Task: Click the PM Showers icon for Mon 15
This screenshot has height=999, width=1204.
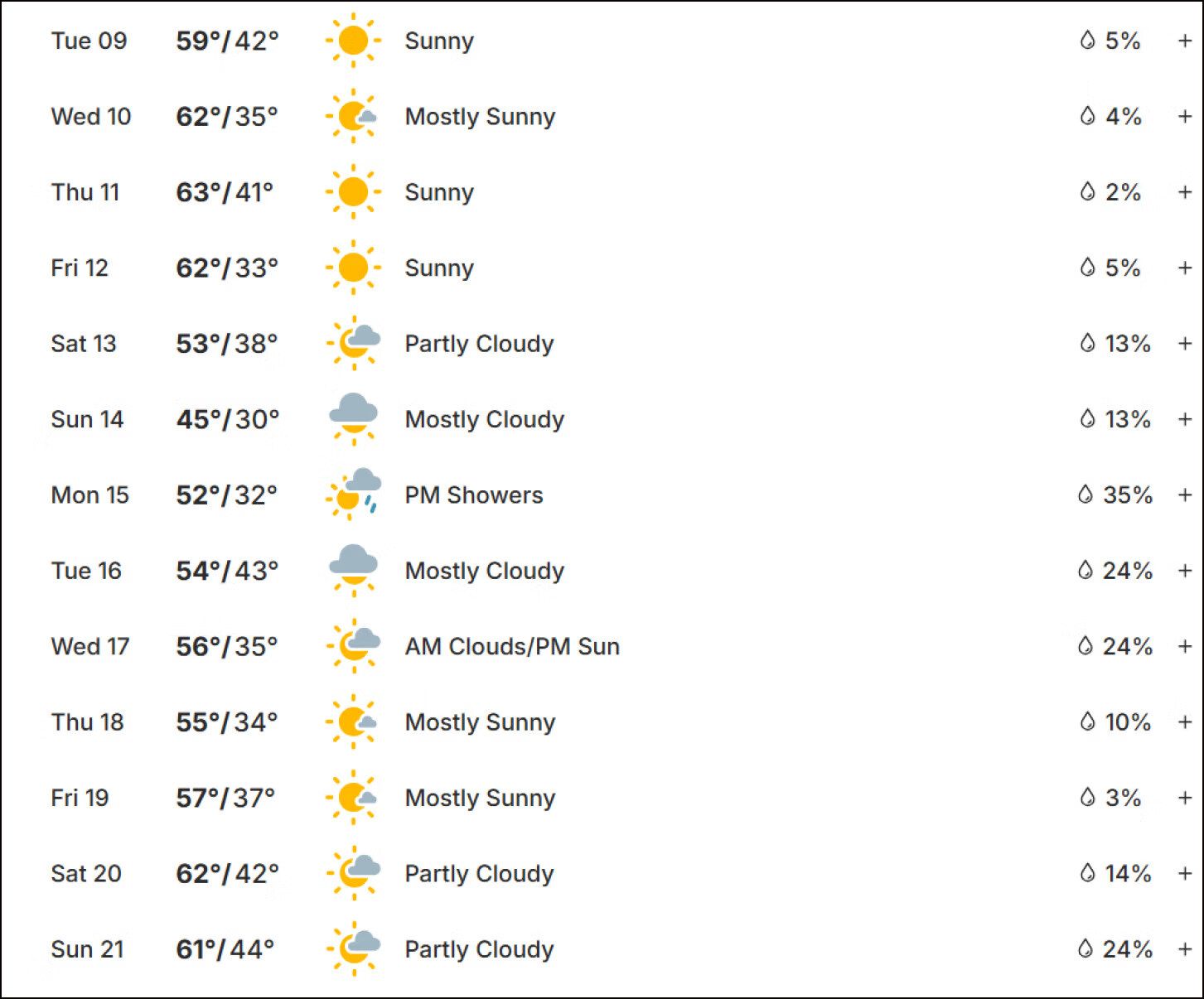Action: (x=353, y=495)
